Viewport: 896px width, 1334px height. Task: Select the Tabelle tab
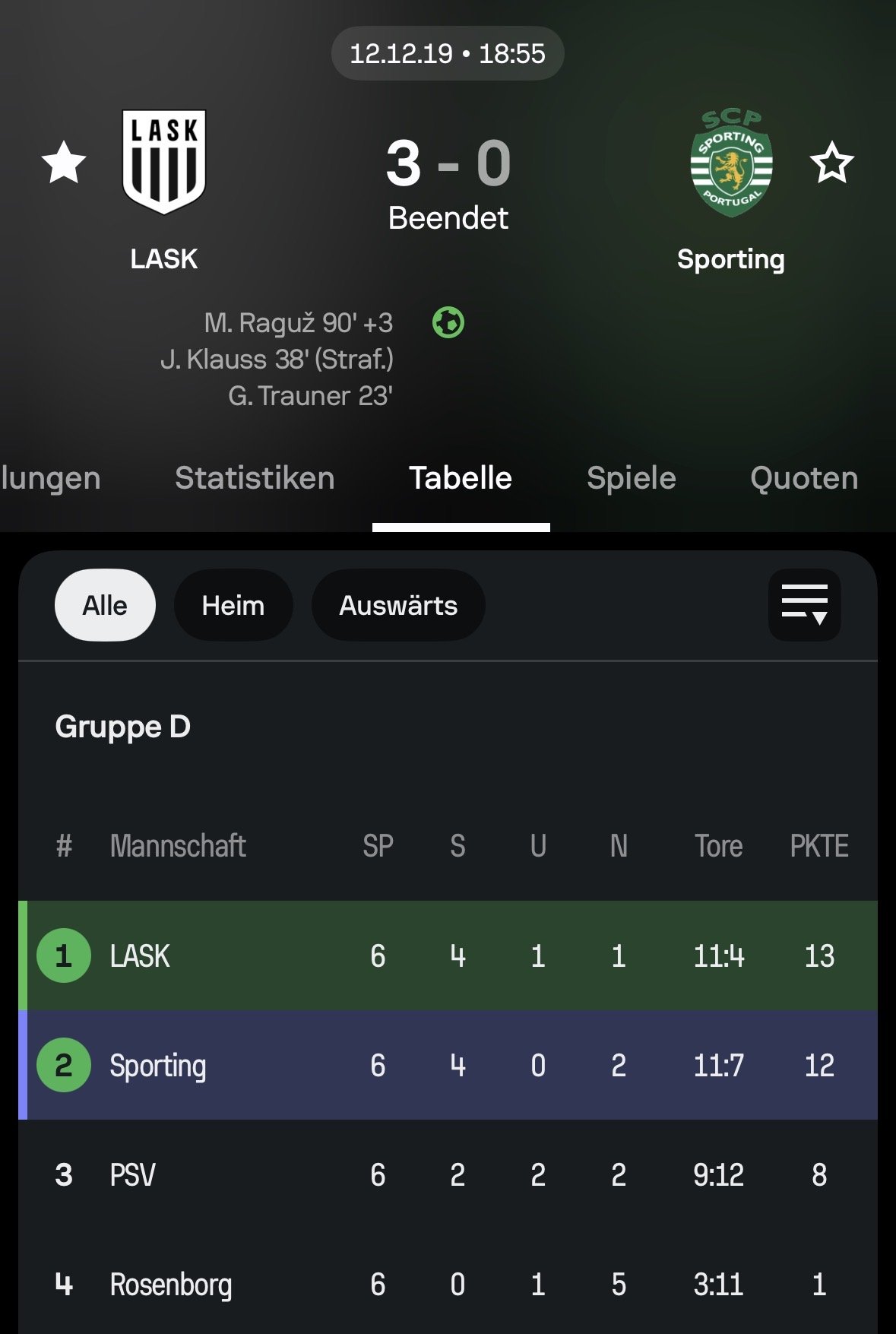click(x=461, y=478)
